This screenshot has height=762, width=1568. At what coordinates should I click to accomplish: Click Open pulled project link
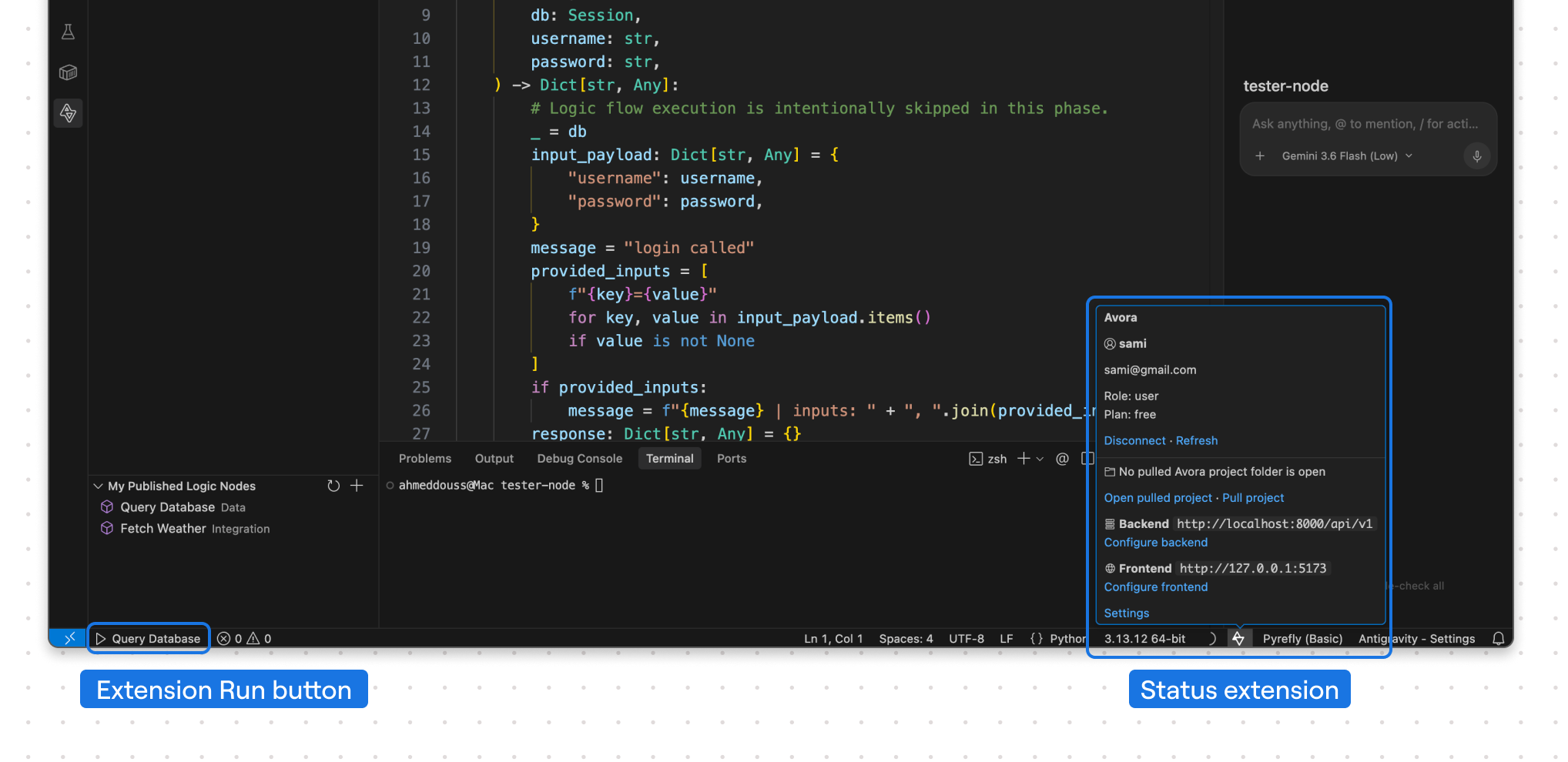coord(1158,498)
